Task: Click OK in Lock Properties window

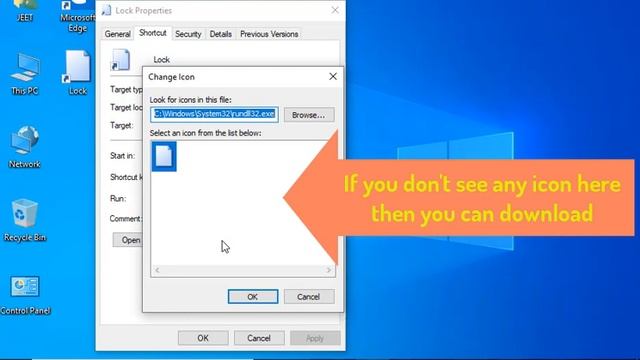Action: (x=203, y=338)
